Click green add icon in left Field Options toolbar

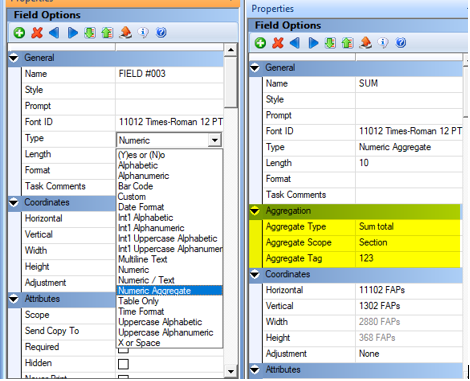pos(19,33)
